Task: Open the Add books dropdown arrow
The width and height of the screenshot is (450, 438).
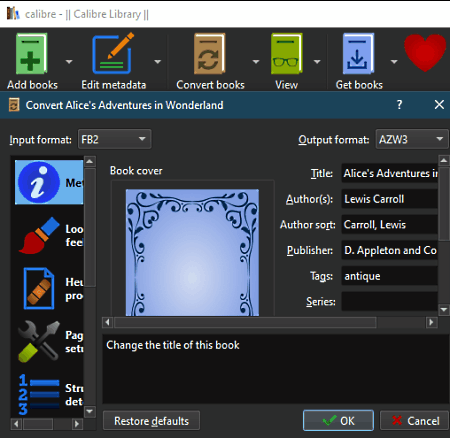Action: click(69, 62)
